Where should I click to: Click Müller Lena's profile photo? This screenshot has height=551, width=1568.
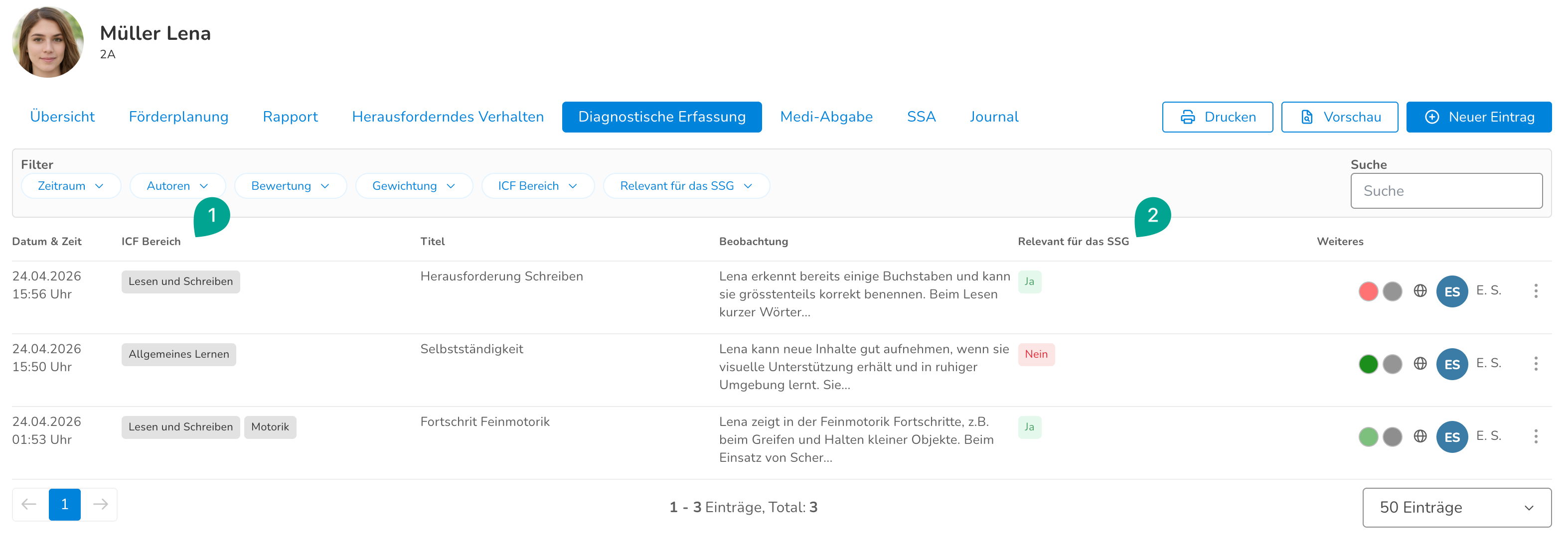click(48, 41)
